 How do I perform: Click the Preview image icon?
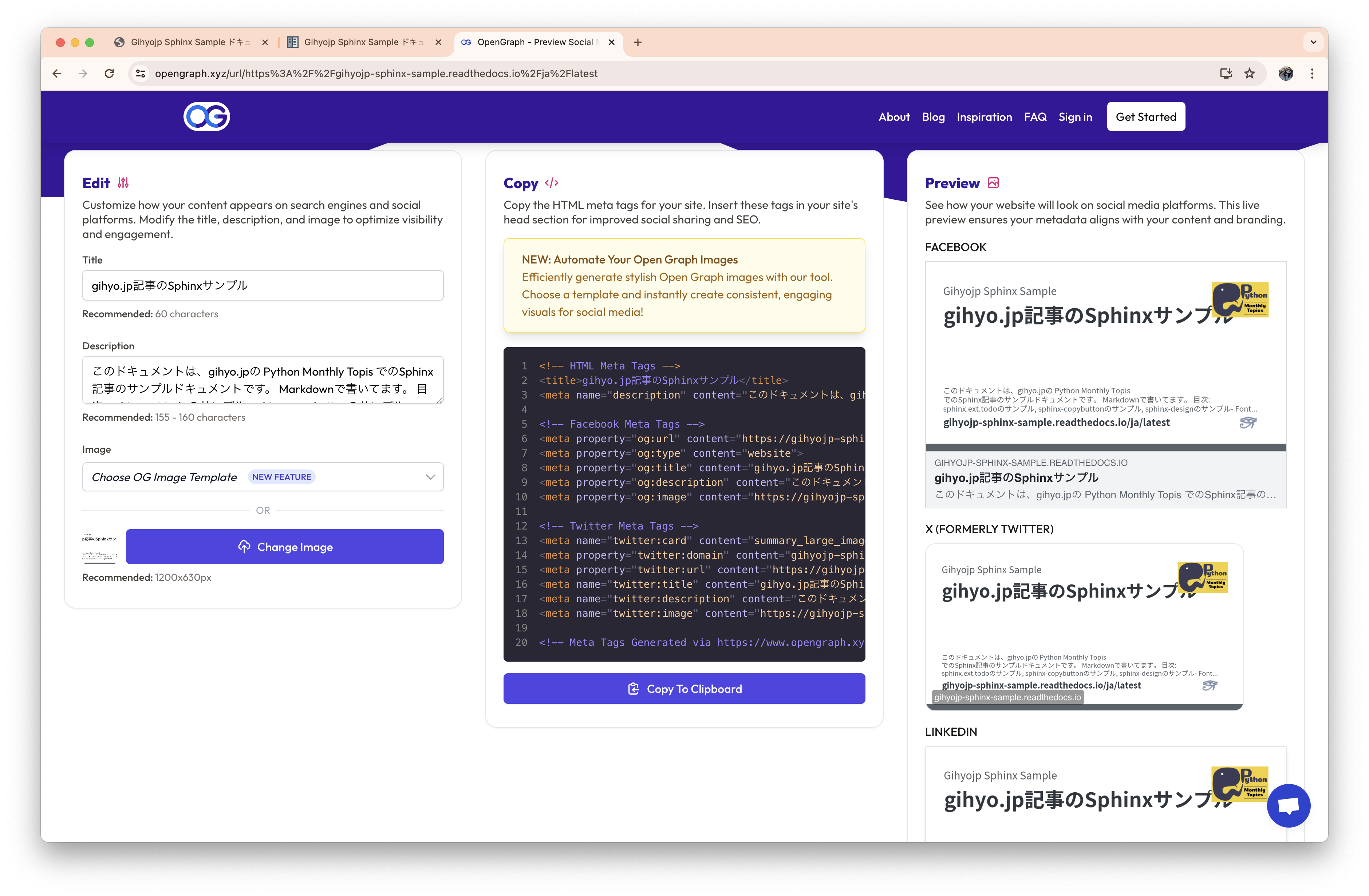pyautogui.click(x=993, y=183)
